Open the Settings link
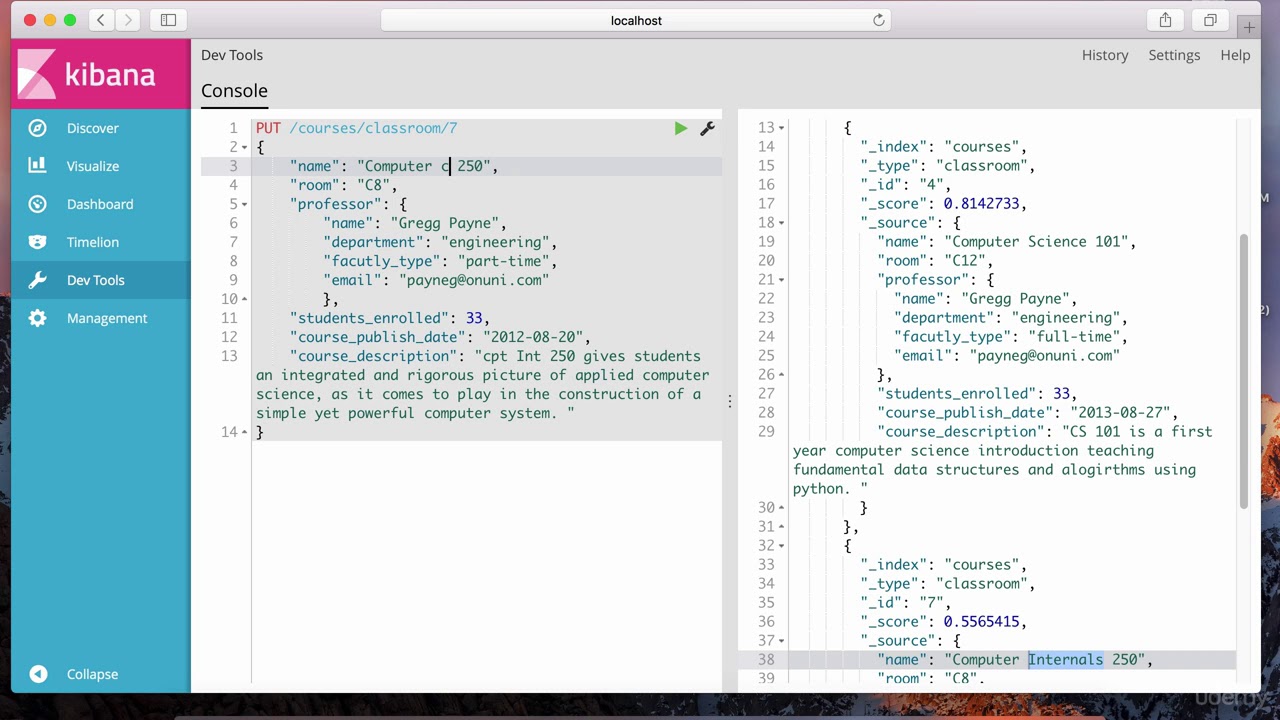 1174,55
